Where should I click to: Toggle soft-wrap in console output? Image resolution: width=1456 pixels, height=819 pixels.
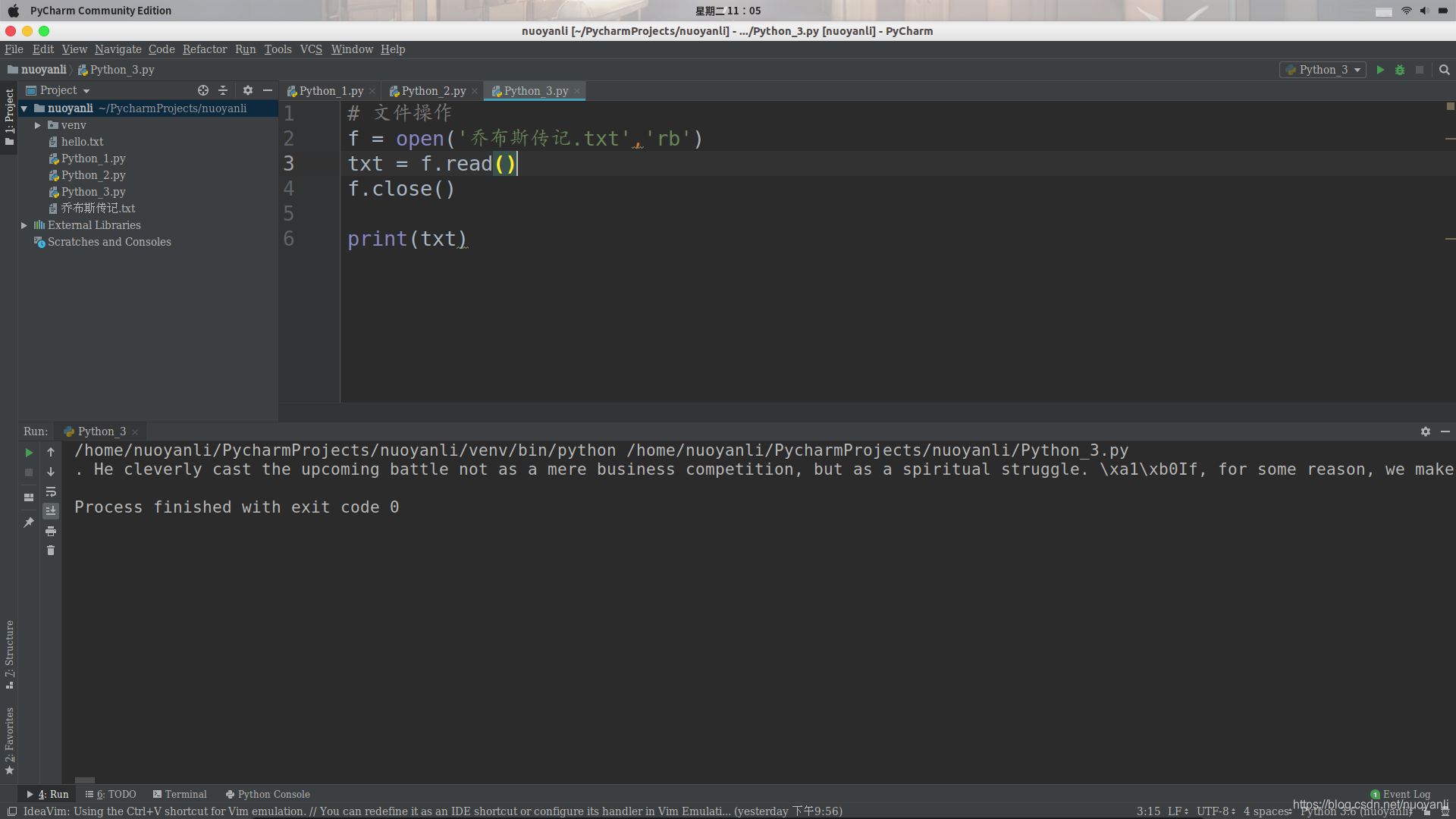[x=51, y=492]
